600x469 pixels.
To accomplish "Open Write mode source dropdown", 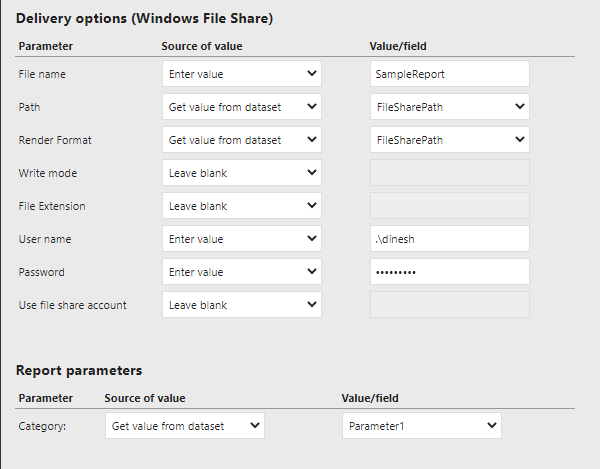I will (x=241, y=173).
